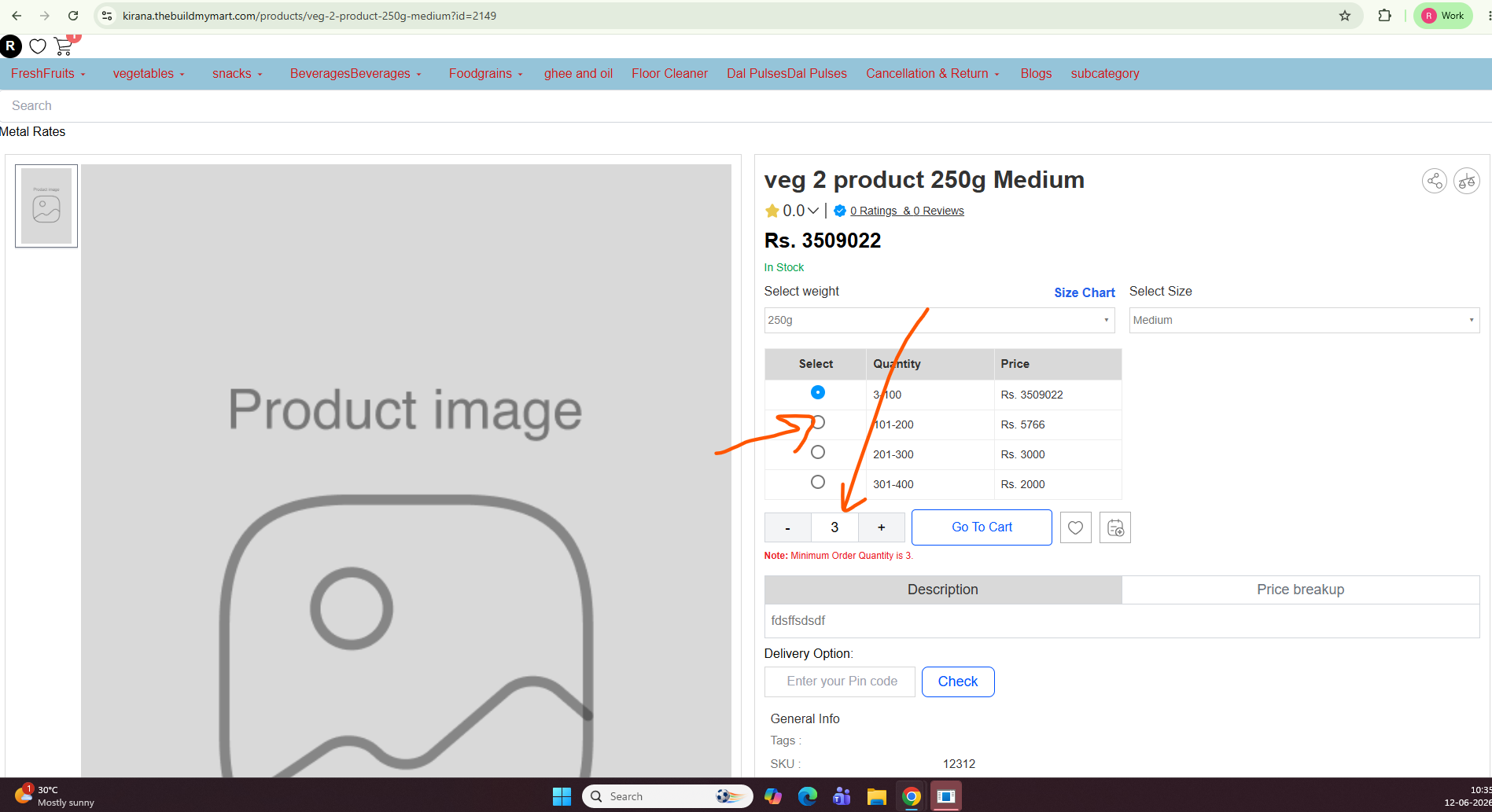Expand the Foodgrains menu
1492x812 pixels.
click(486, 74)
